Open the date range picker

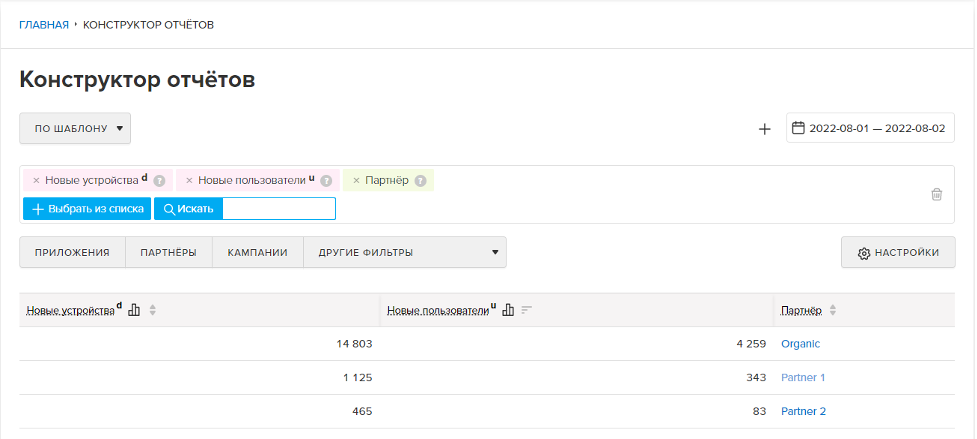[870, 128]
